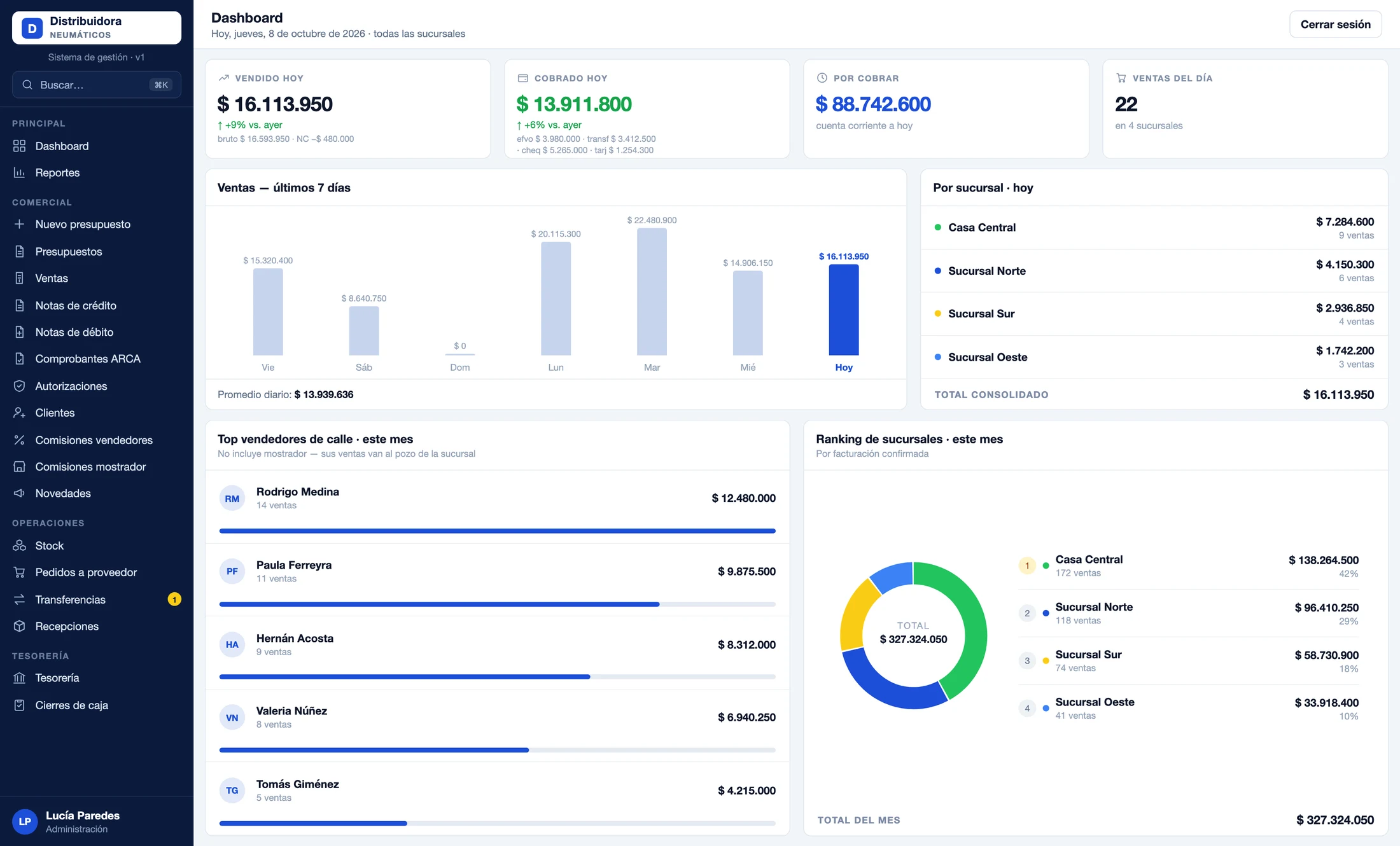This screenshot has height=846, width=1400.
Task: Click the Por cobrar amount $ 88.742.600
Action: click(x=873, y=104)
